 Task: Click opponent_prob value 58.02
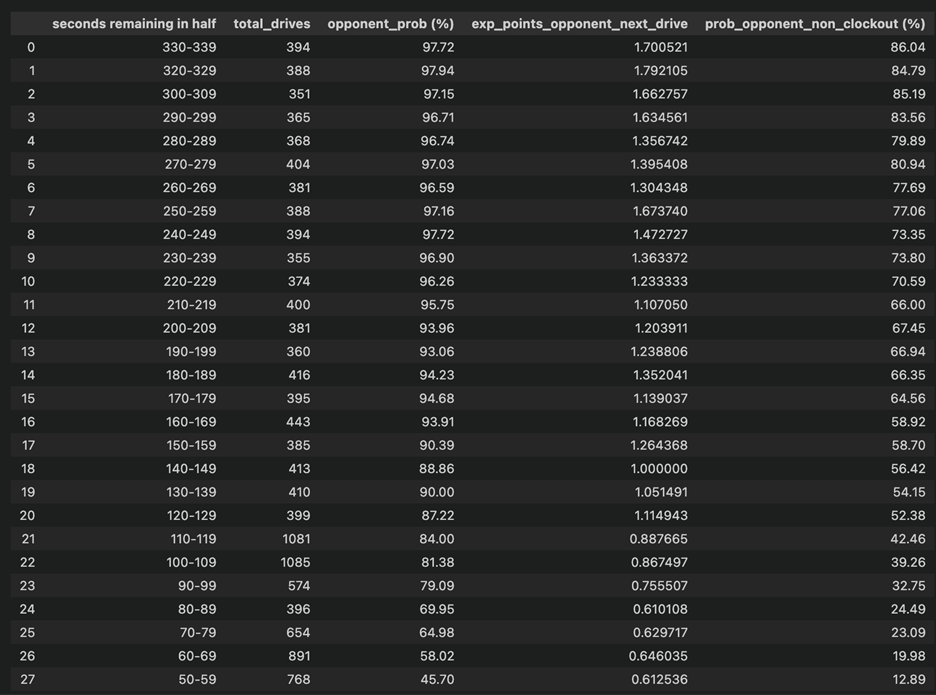[436, 656]
